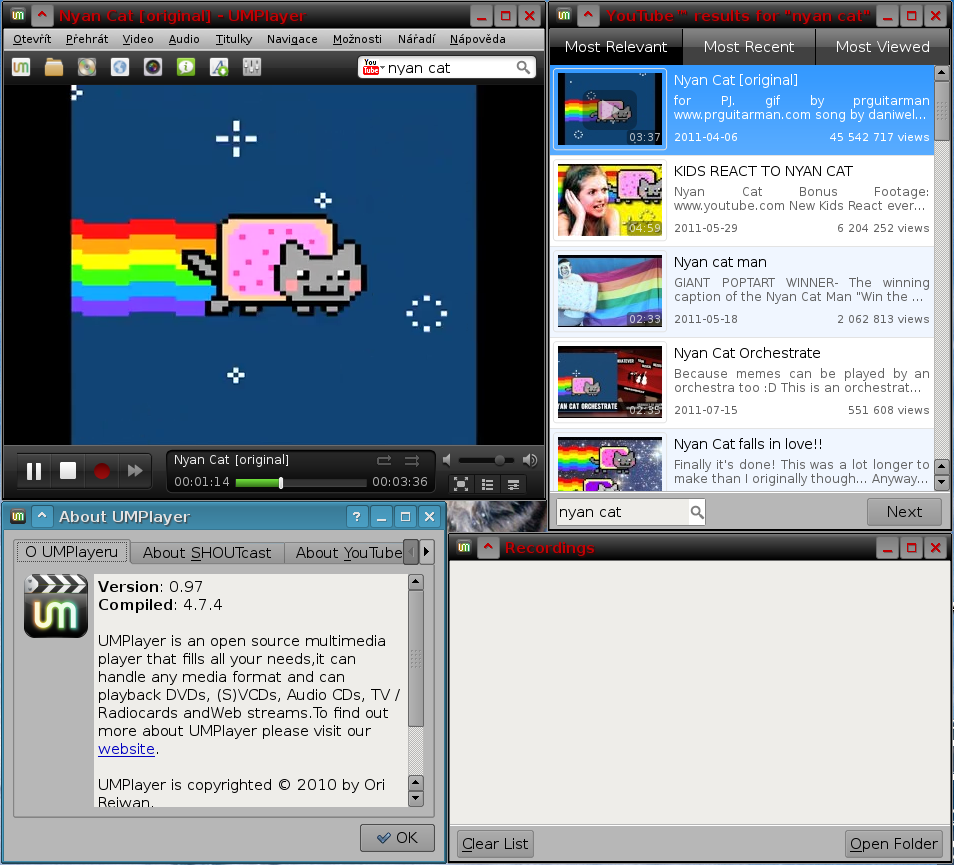The height and width of the screenshot is (865, 954).
Task: Toggle repeat mode in the player display
Action: point(384,460)
